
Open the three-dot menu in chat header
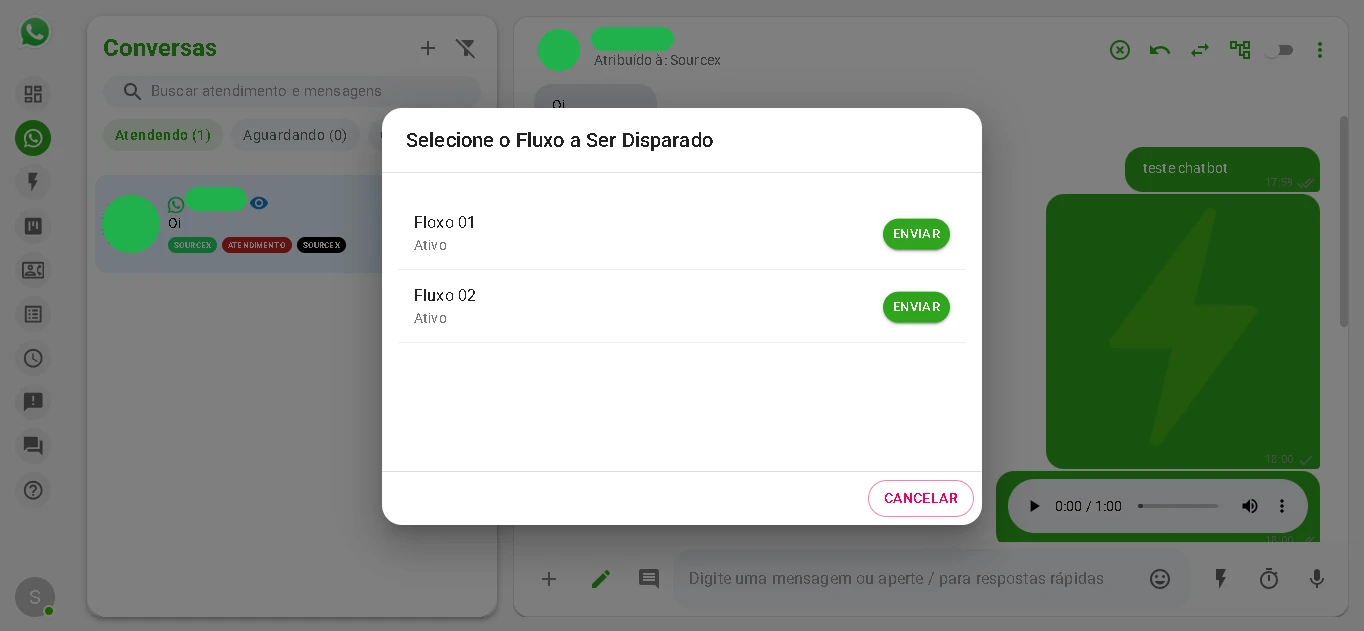pos(1320,50)
